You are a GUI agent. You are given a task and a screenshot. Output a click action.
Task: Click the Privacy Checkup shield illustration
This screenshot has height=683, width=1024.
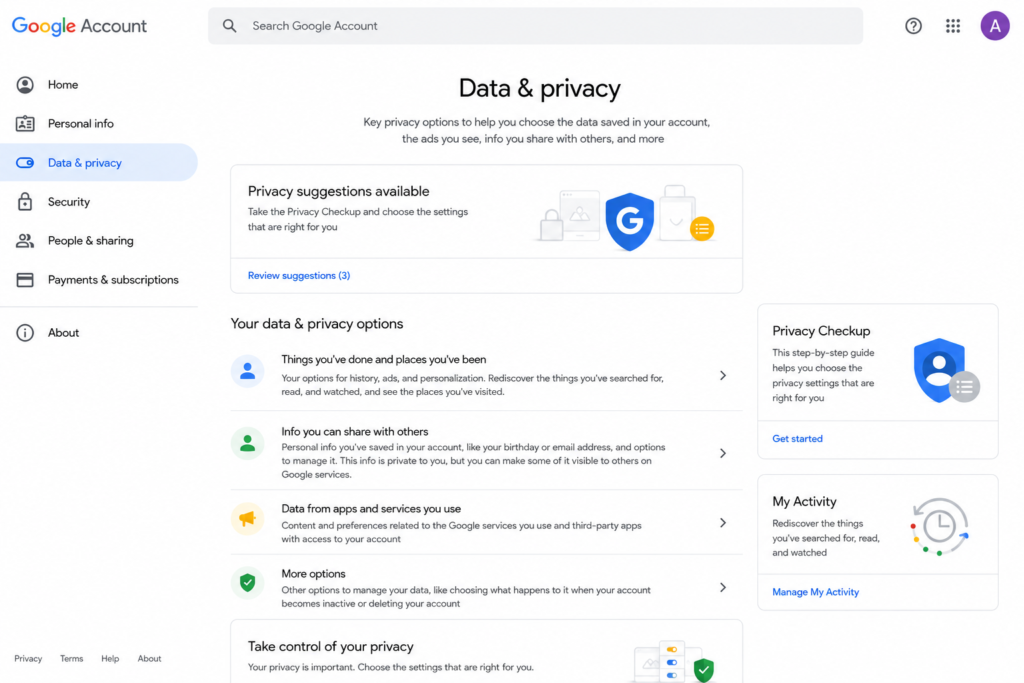tap(945, 371)
